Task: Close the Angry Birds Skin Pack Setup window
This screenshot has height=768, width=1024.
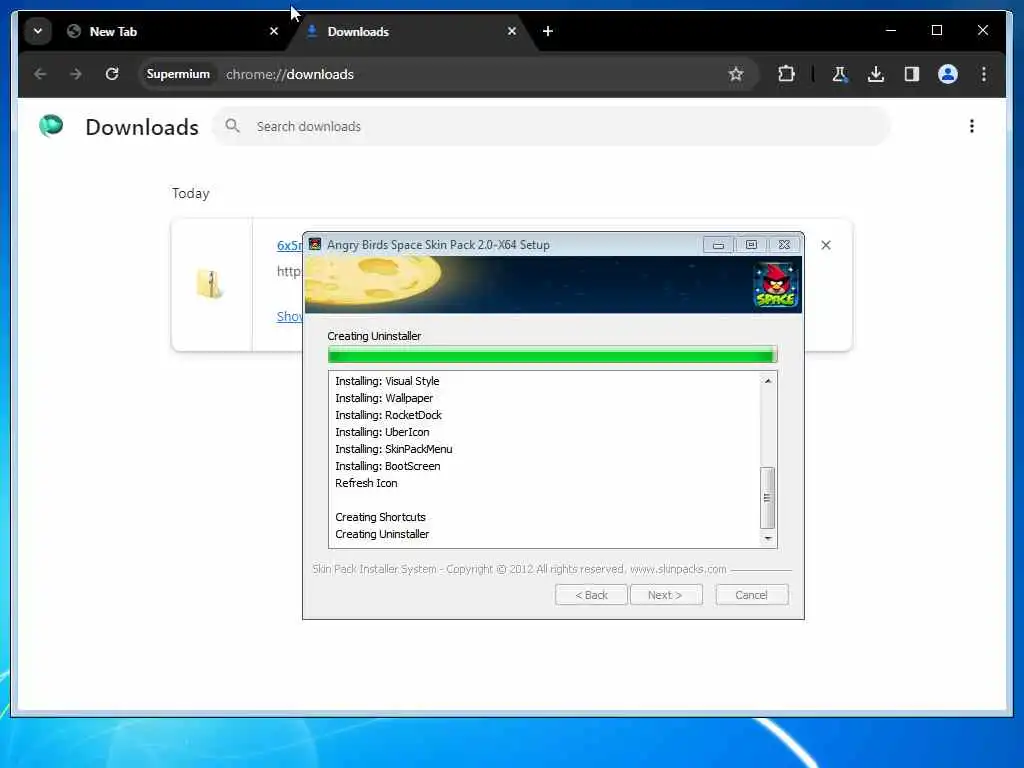Action: pos(784,245)
